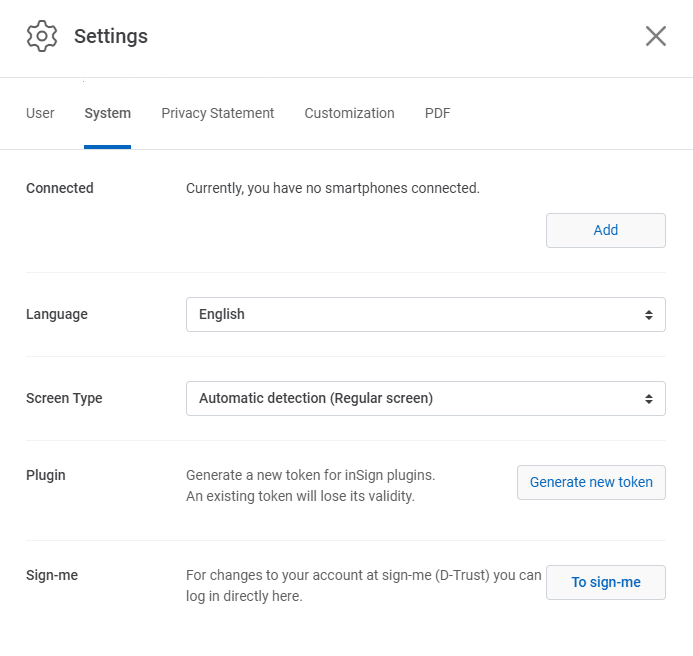Expand the Screen Type dropdown
The width and height of the screenshot is (693, 656).
coord(426,398)
